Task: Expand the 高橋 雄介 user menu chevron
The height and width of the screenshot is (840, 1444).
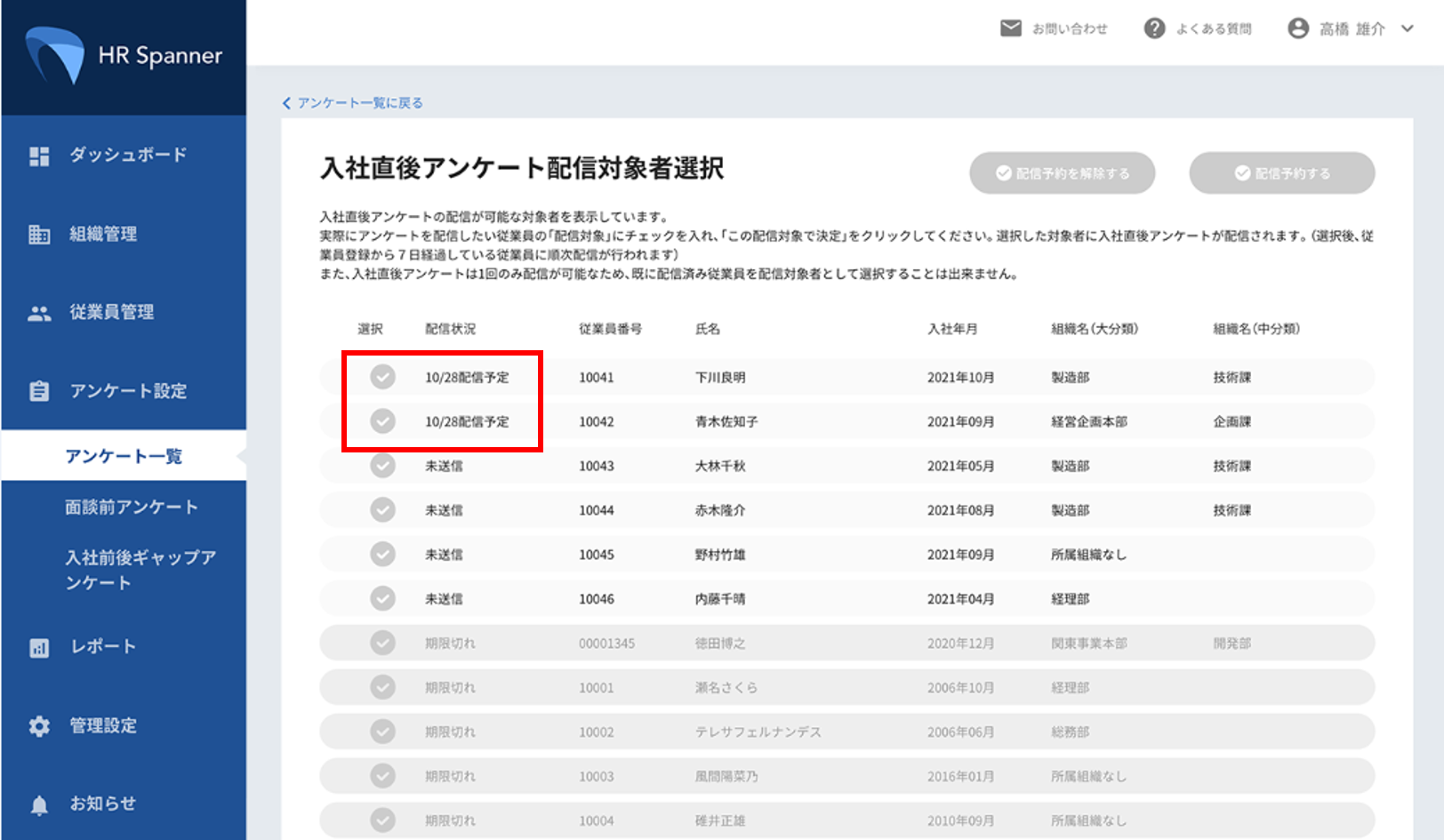Action: (x=1408, y=28)
